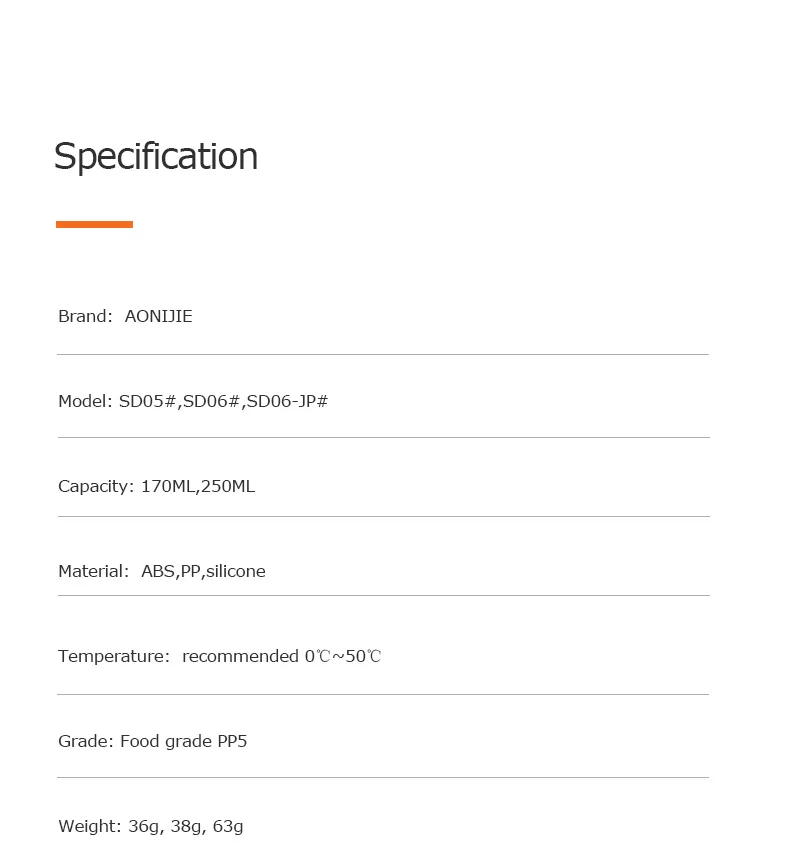The image size is (790, 857).
Task: Click the Temperature label
Action: pos(114,656)
